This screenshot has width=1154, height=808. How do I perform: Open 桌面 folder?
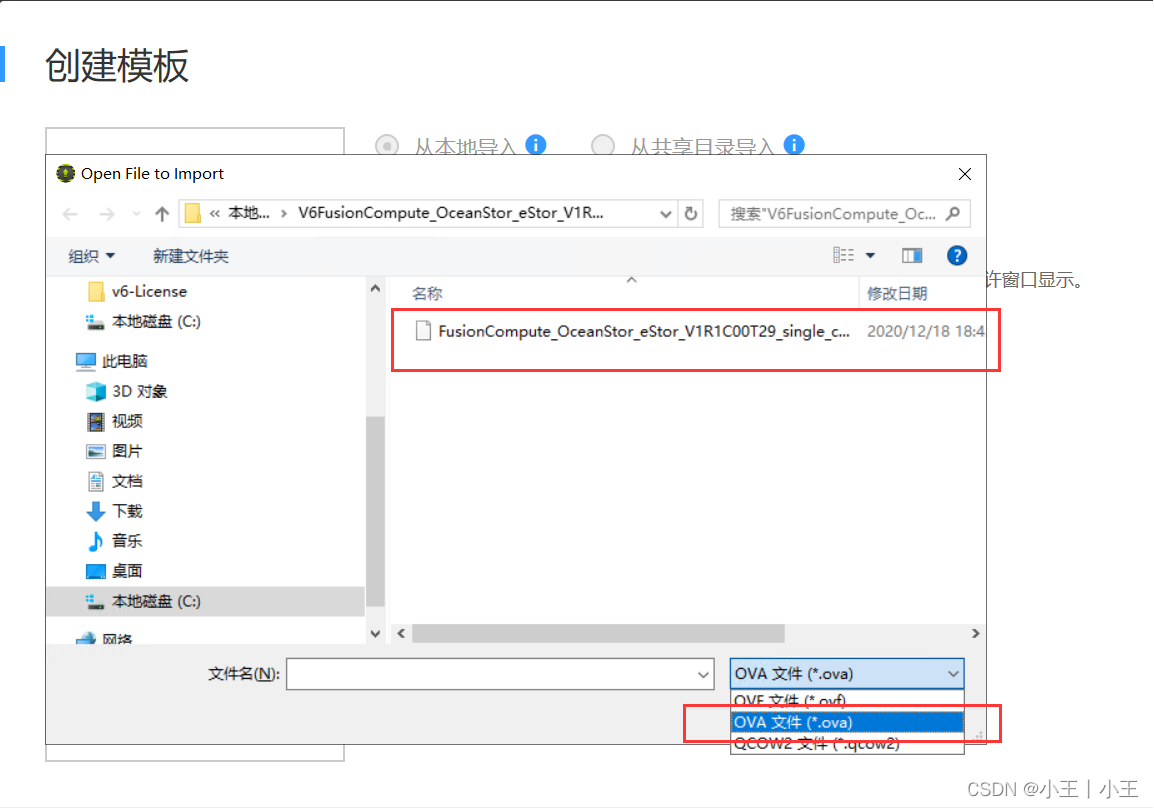tap(114, 571)
